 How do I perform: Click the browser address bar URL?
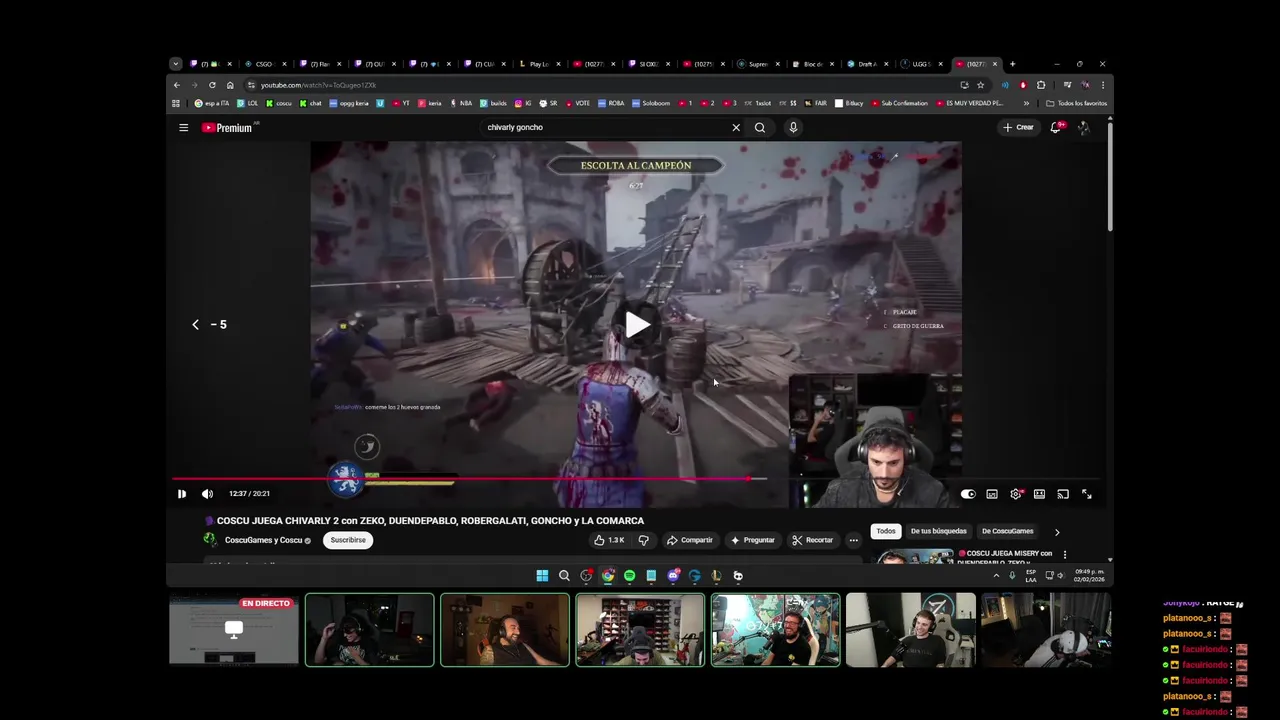pyautogui.click(x=318, y=85)
